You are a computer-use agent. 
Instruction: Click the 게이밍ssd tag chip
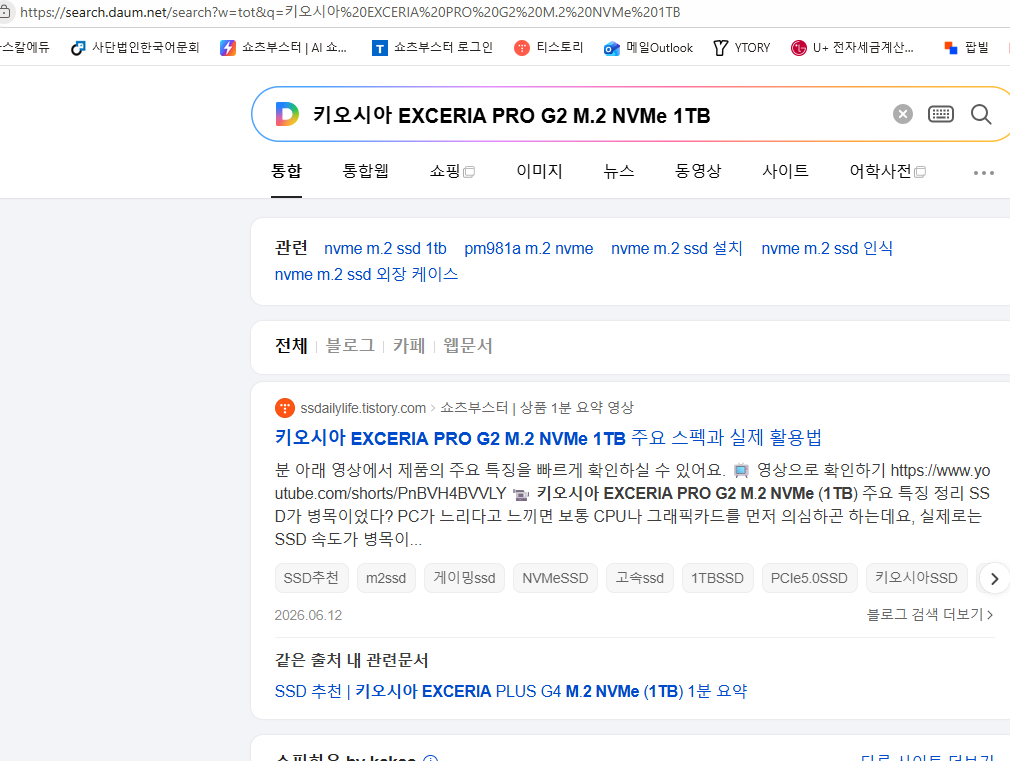[x=464, y=578]
